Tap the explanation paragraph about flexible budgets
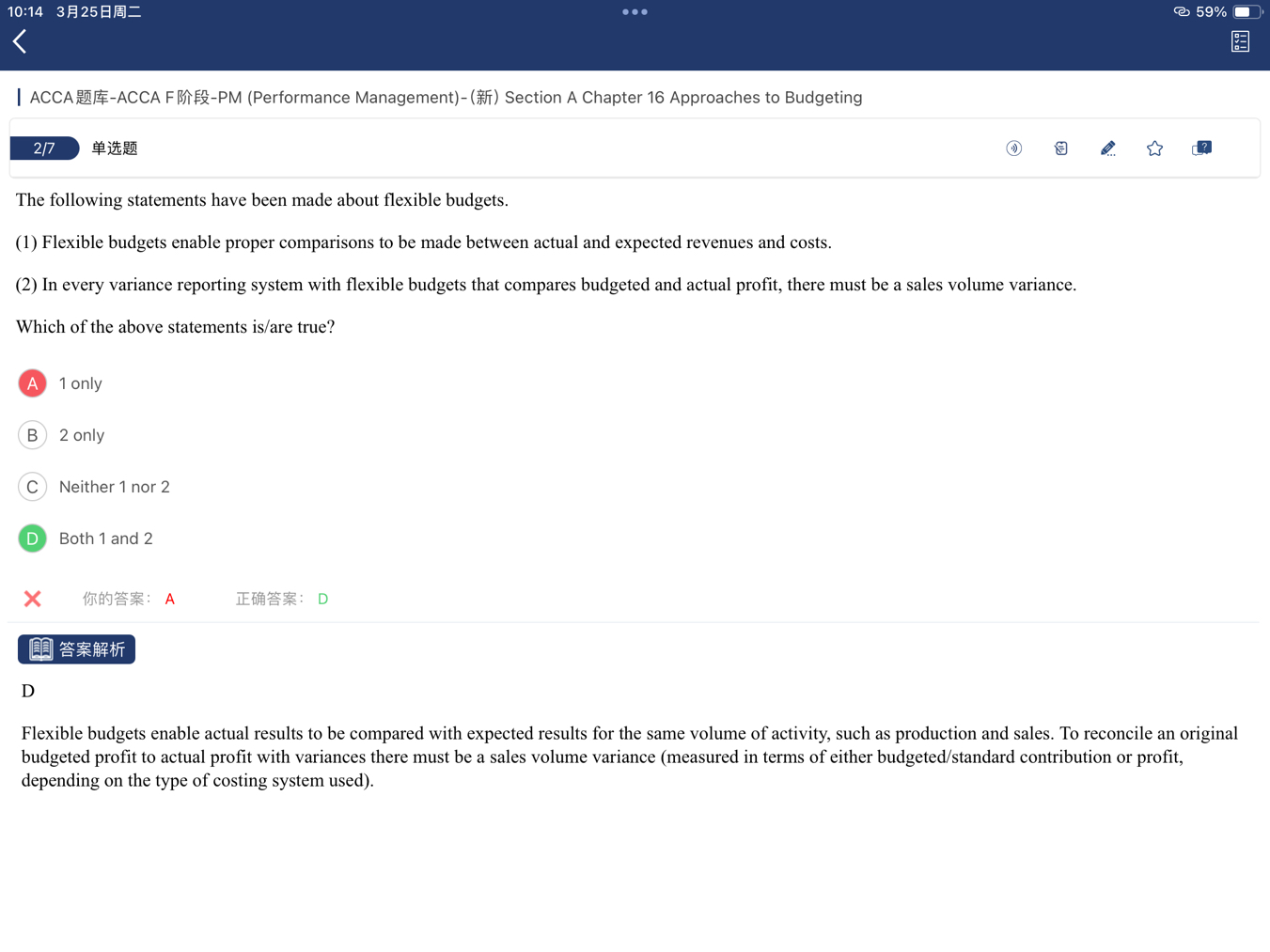1270x952 pixels. (x=630, y=757)
